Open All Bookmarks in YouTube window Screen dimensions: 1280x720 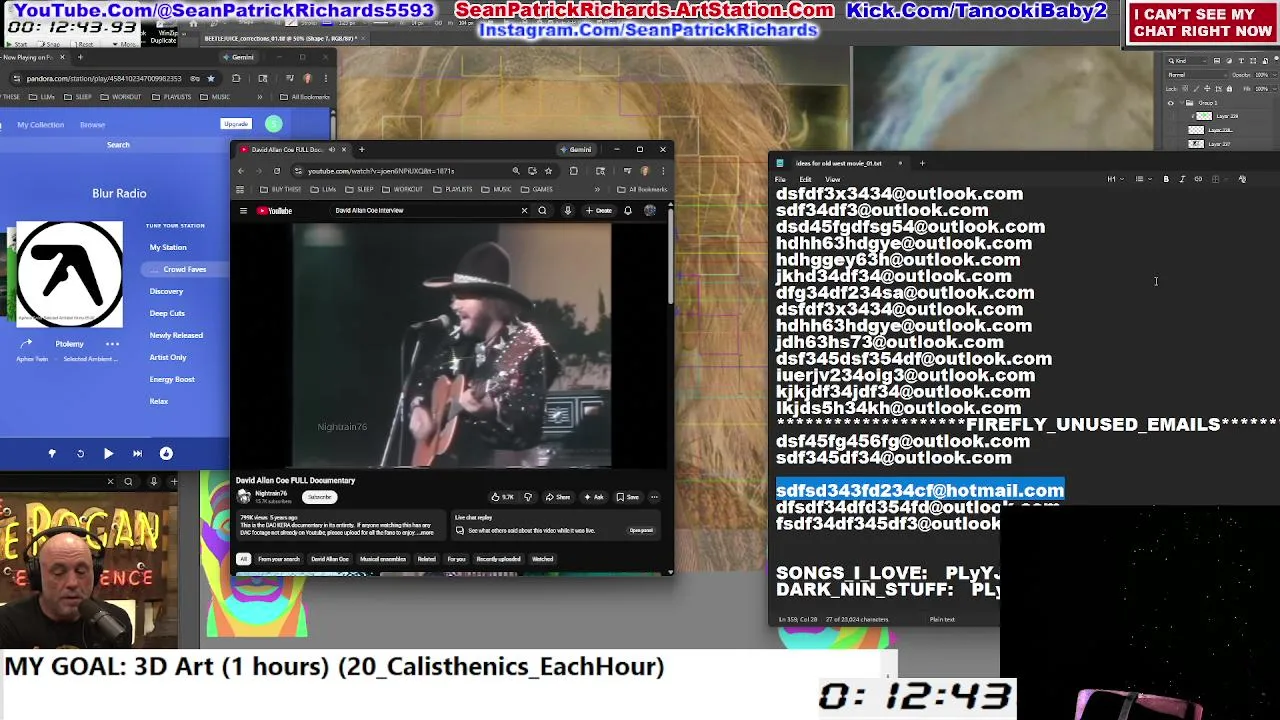[642, 189]
